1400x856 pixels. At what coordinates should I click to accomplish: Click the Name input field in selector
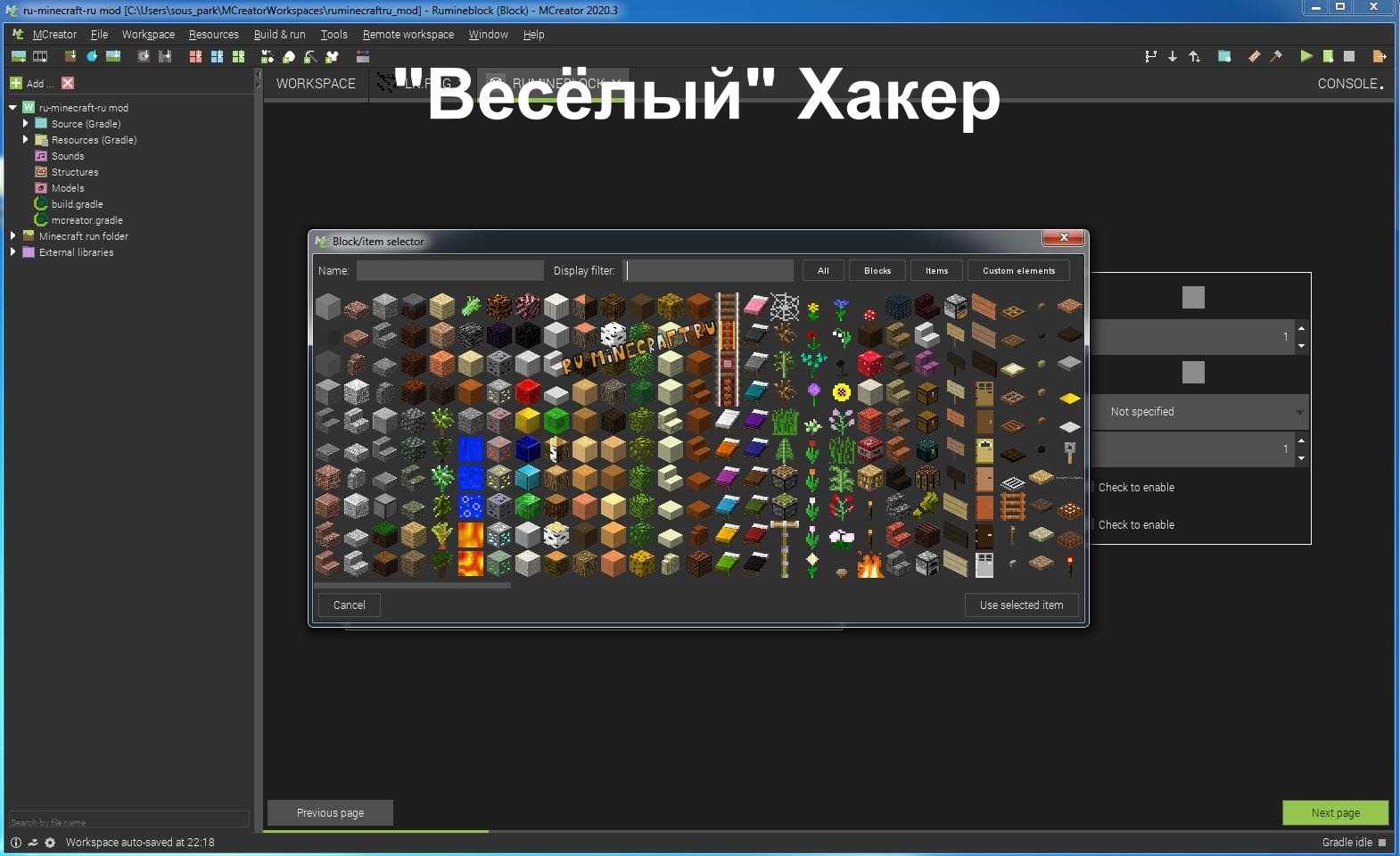pyautogui.click(x=449, y=271)
